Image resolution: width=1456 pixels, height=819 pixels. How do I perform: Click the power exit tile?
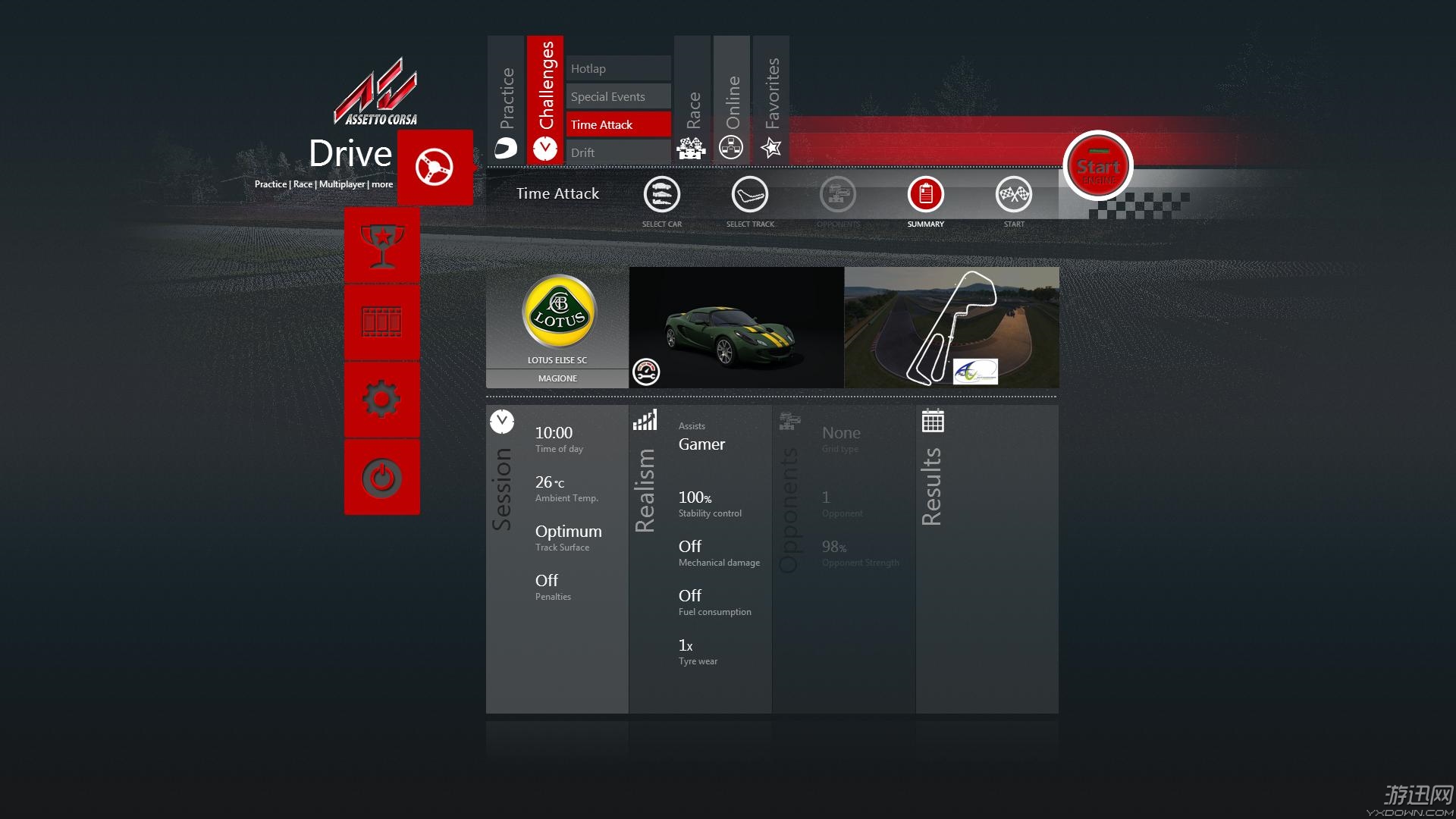[382, 477]
